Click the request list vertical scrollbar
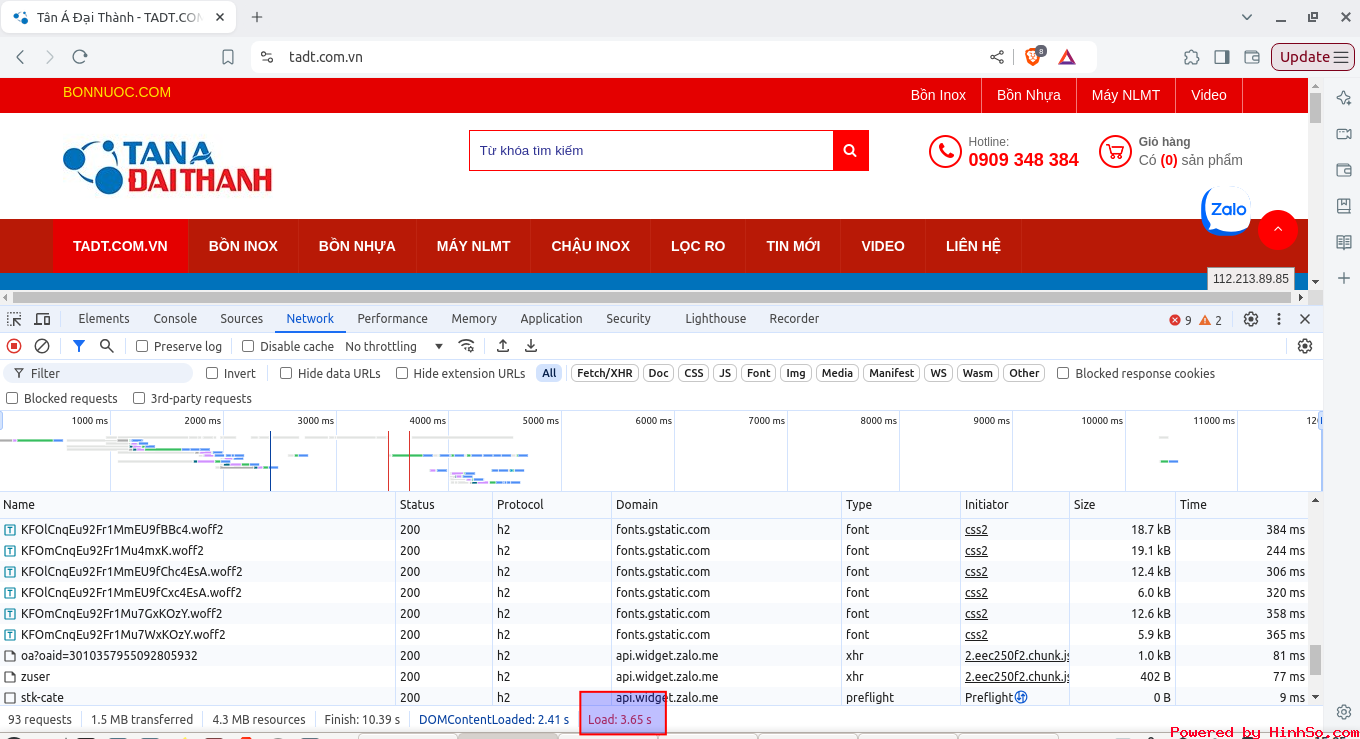Image resolution: width=1360 pixels, height=739 pixels. (x=1315, y=660)
